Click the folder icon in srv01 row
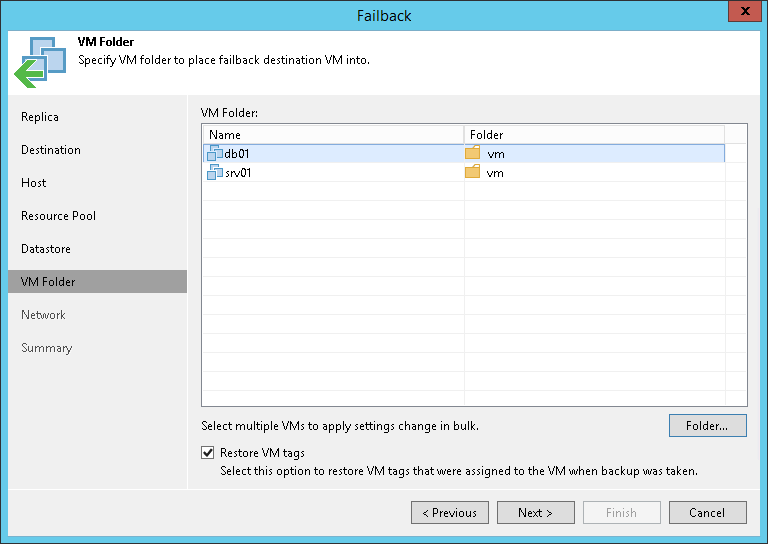Screen dimensions: 768x544 [x=473, y=173]
